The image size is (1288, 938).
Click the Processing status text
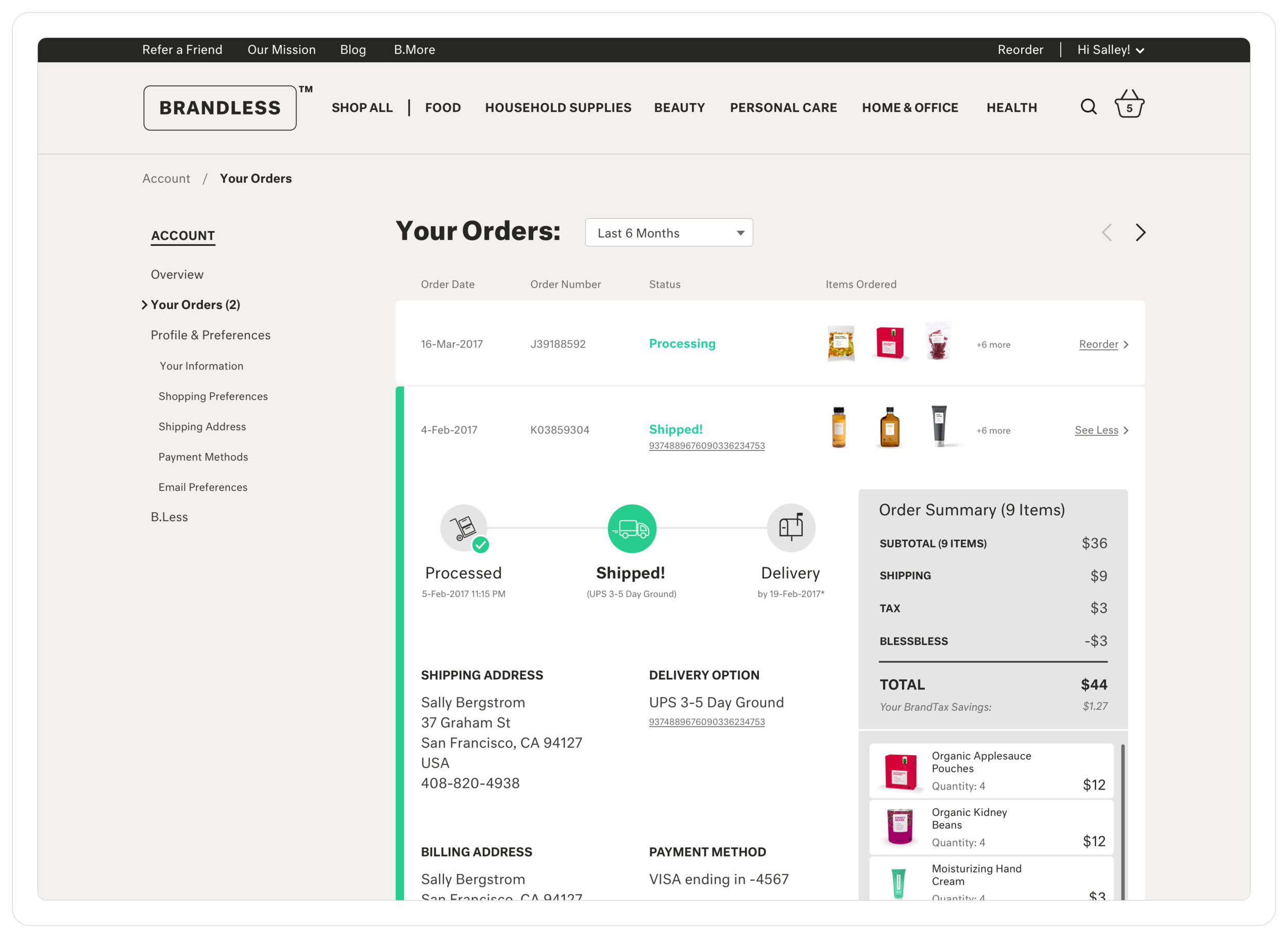pyautogui.click(x=682, y=344)
